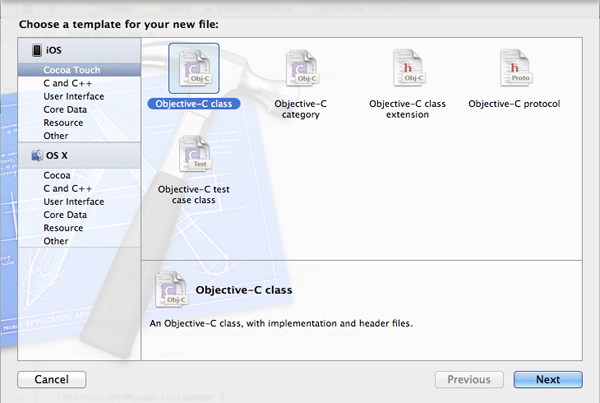Open Other category under OS X
600x403 pixels.
[x=79, y=241]
